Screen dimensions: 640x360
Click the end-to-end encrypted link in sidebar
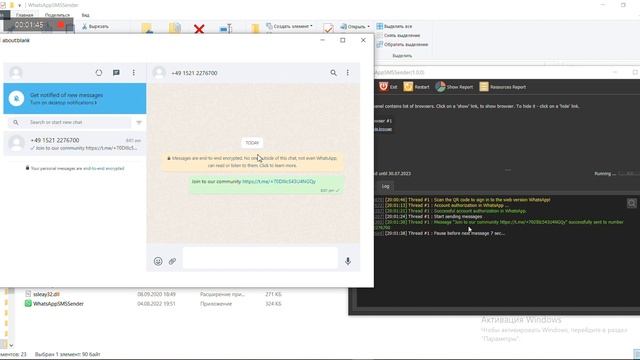point(104,168)
